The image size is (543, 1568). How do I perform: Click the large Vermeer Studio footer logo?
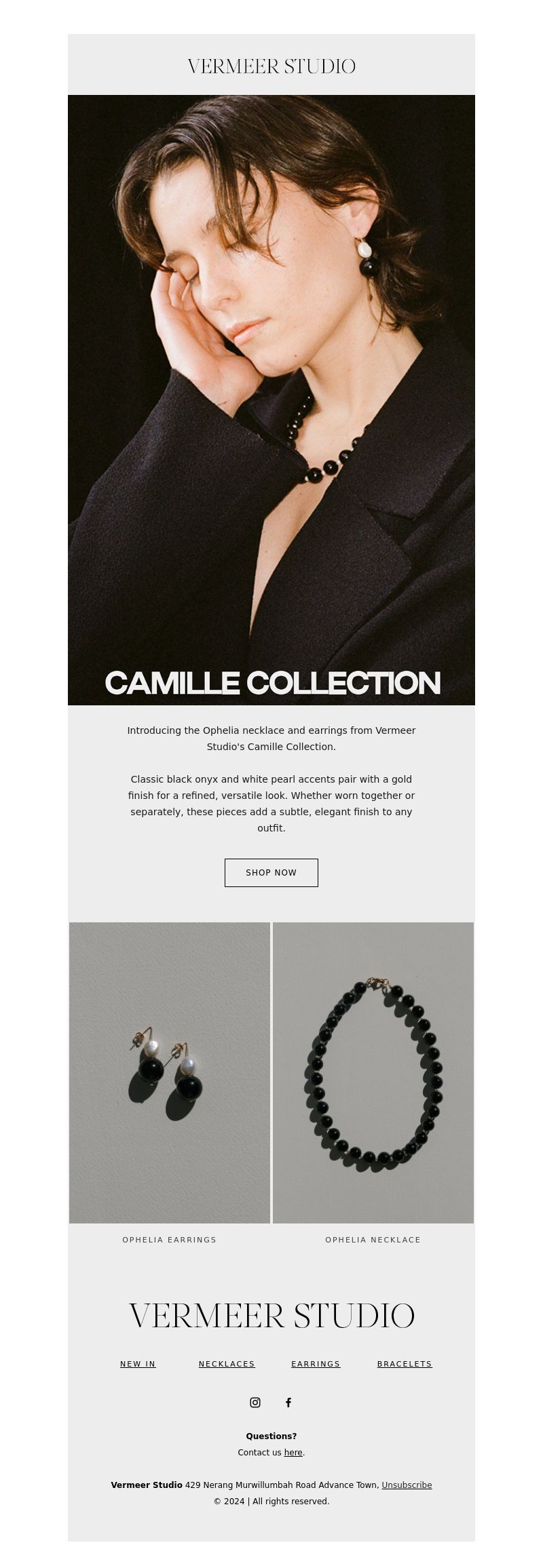[x=271, y=1316]
